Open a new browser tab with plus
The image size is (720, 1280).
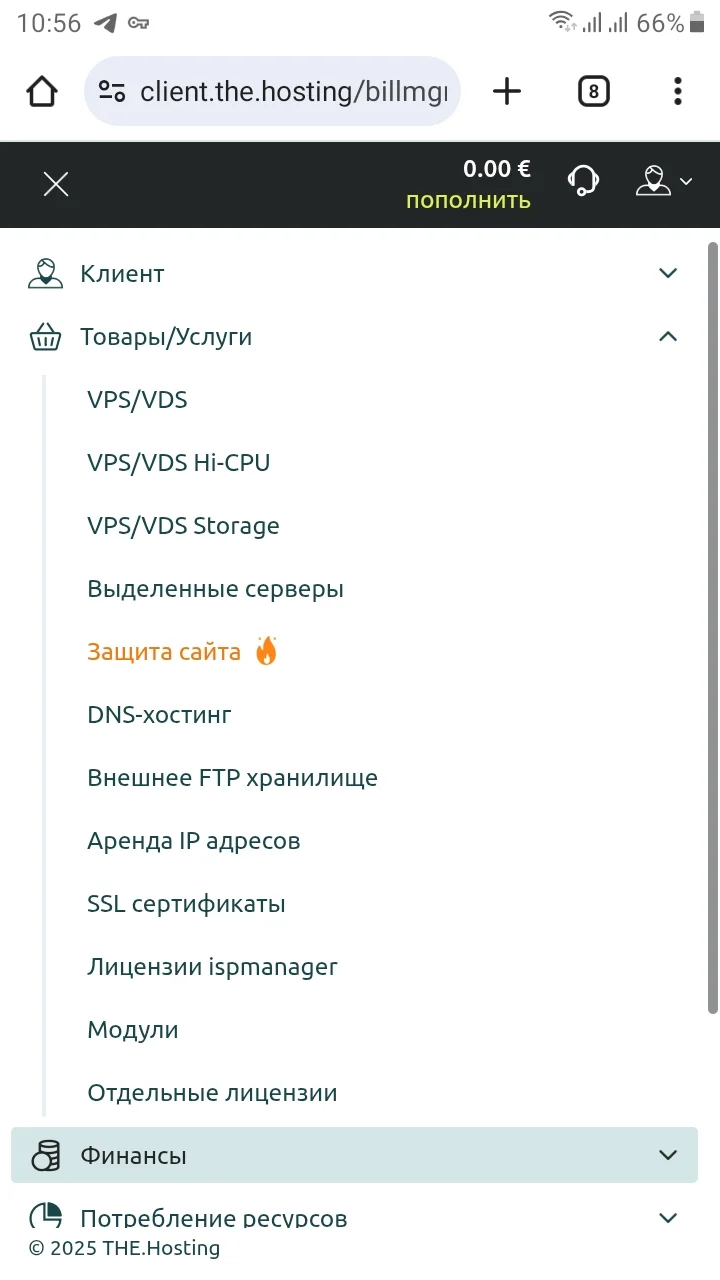[x=507, y=92]
